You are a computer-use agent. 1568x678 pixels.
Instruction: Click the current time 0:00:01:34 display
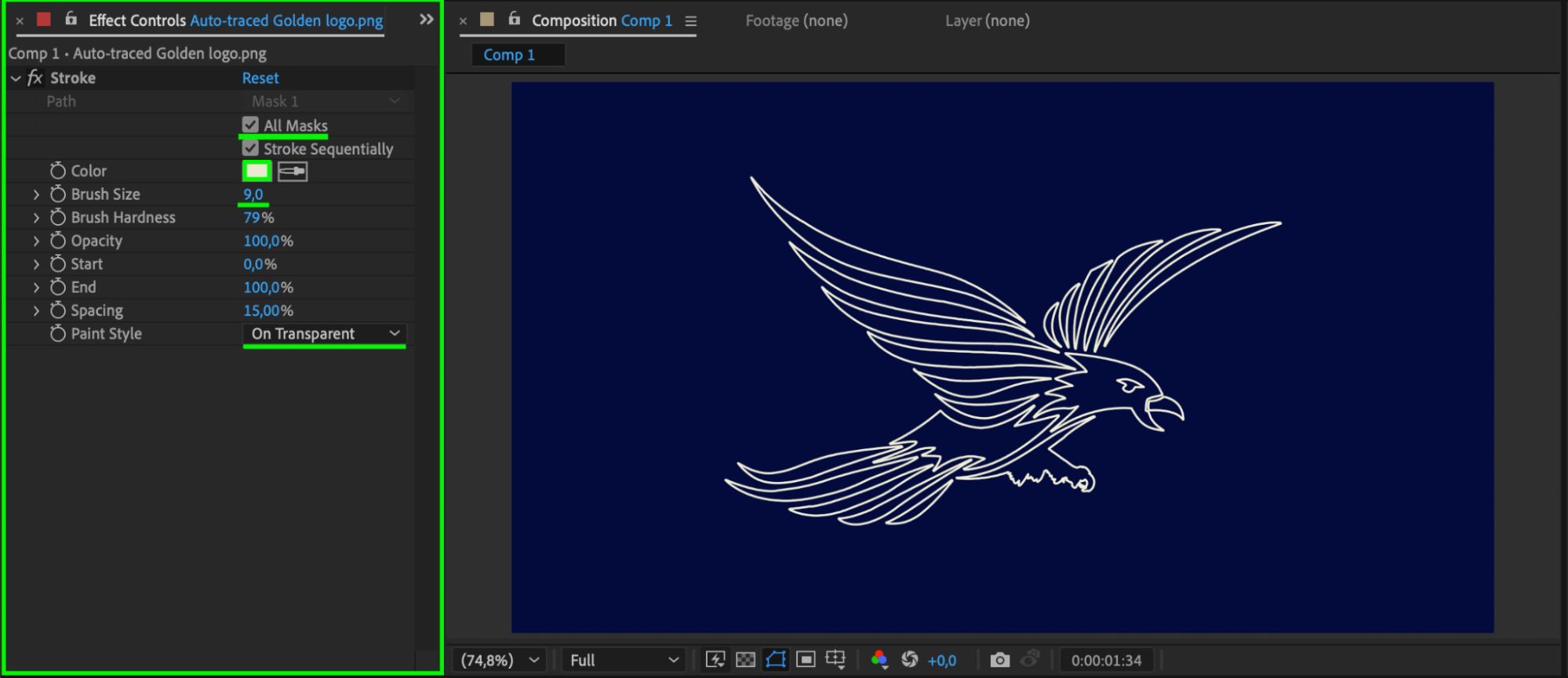click(1106, 661)
